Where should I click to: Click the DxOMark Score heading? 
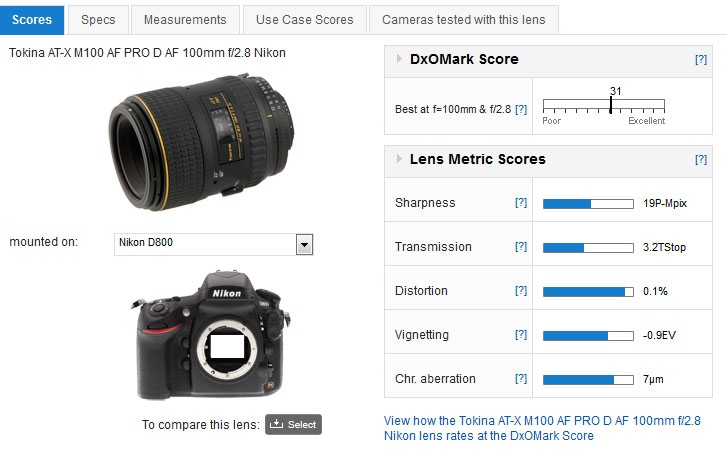464,59
